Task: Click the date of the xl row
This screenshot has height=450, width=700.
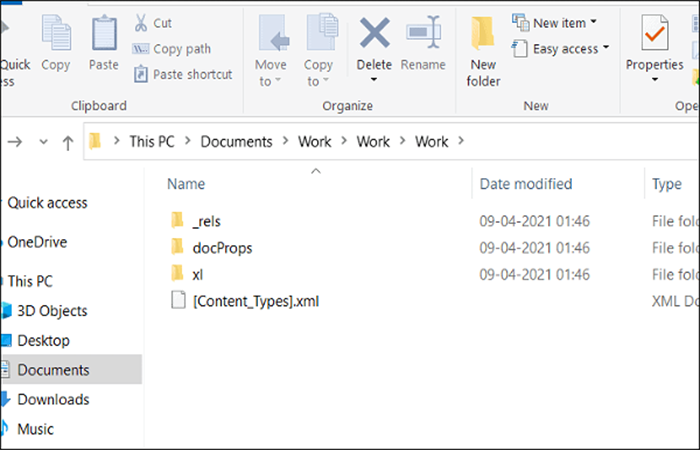Action: [x=534, y=275]
